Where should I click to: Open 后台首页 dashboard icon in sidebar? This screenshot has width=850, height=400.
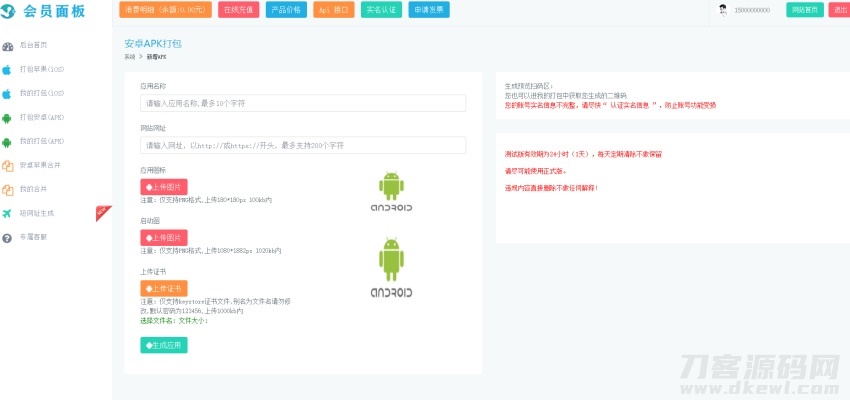(8, 46)
